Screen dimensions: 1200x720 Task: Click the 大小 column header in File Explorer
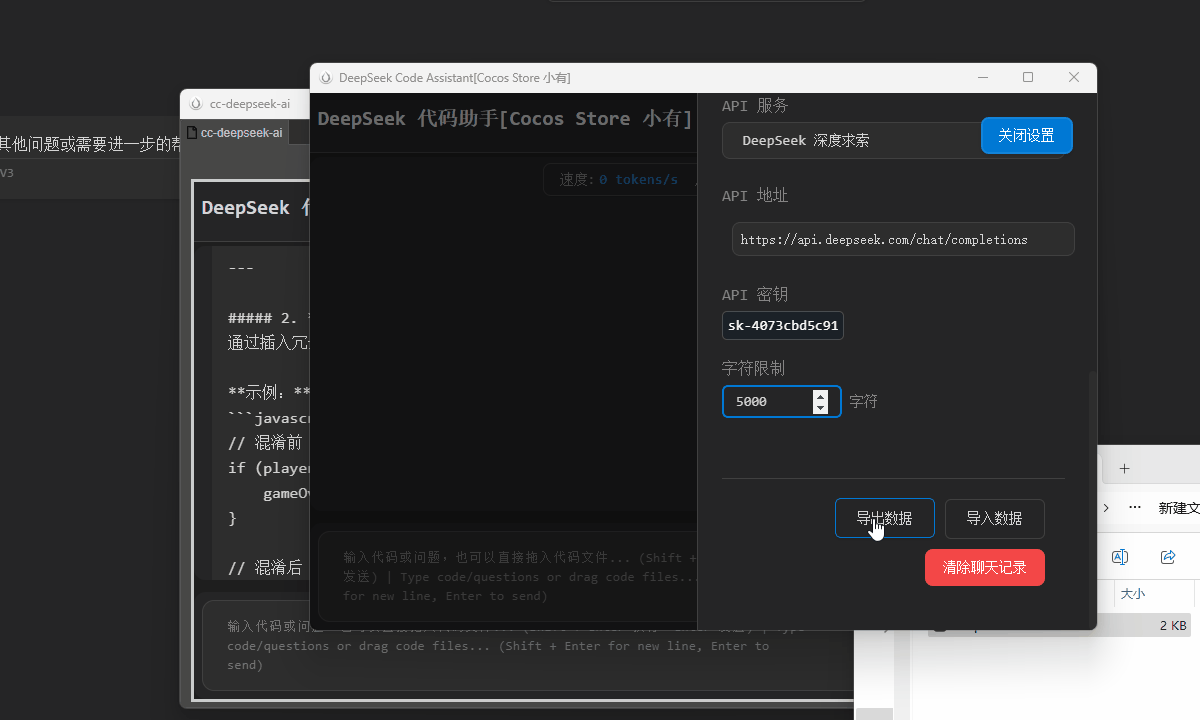point(1133,594)
